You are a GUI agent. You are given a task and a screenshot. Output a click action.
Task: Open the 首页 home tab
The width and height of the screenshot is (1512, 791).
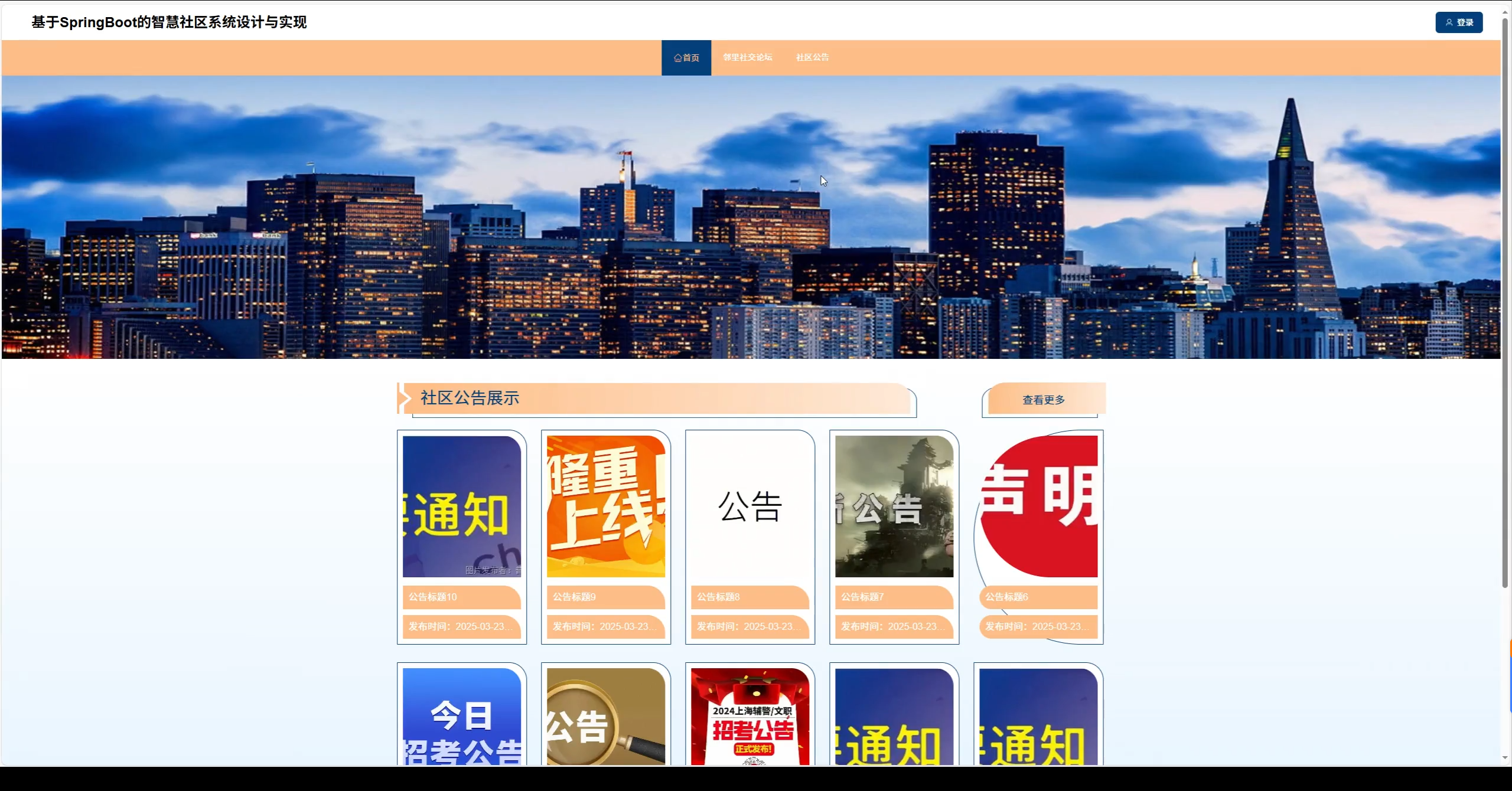686,58
